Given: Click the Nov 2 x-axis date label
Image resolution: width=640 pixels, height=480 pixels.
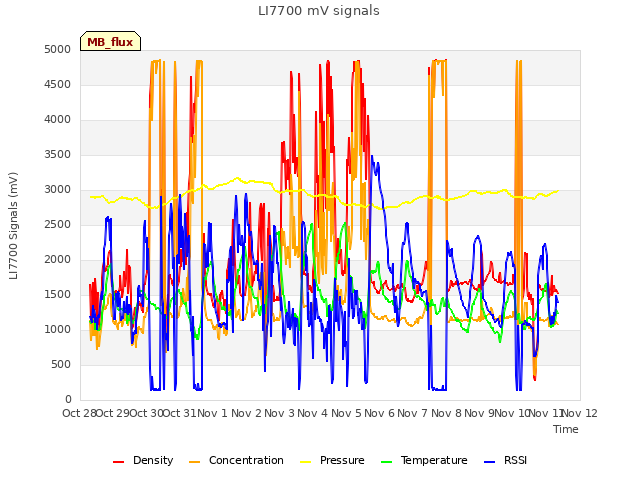Looking at the screenshot, I should [246, 413].
